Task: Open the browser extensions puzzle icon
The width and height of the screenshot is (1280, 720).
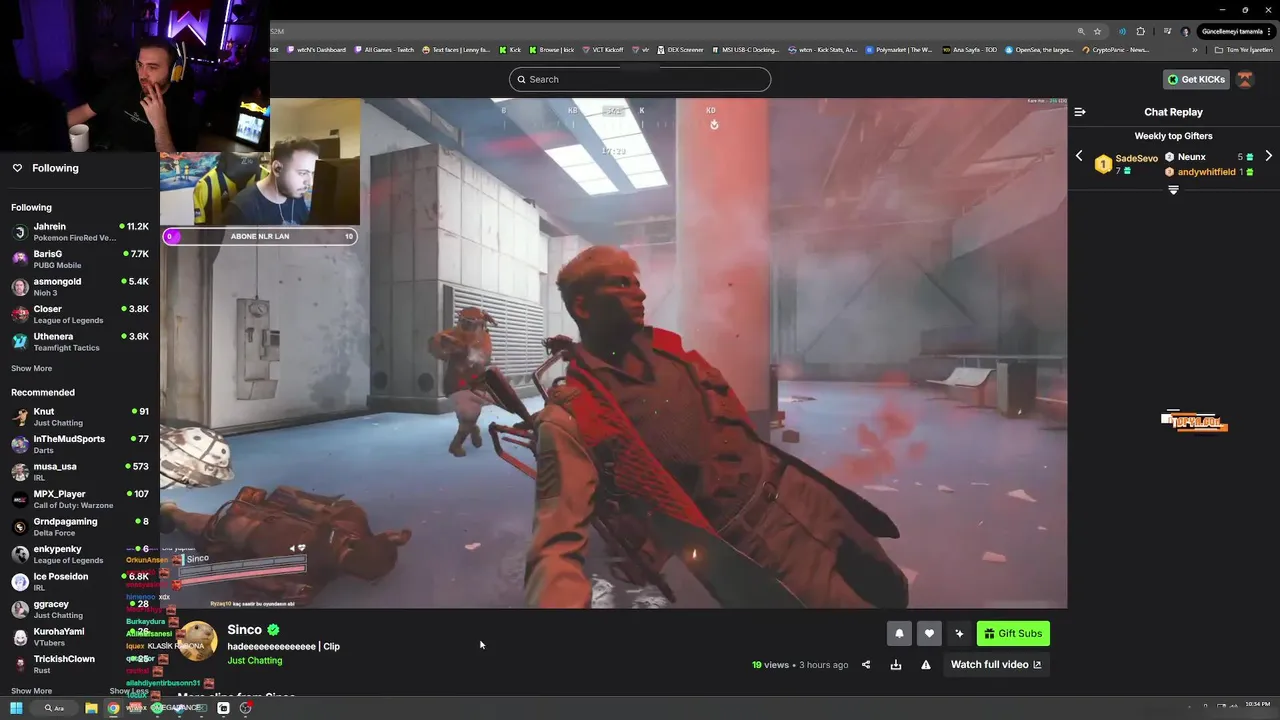Action: 1140,31
